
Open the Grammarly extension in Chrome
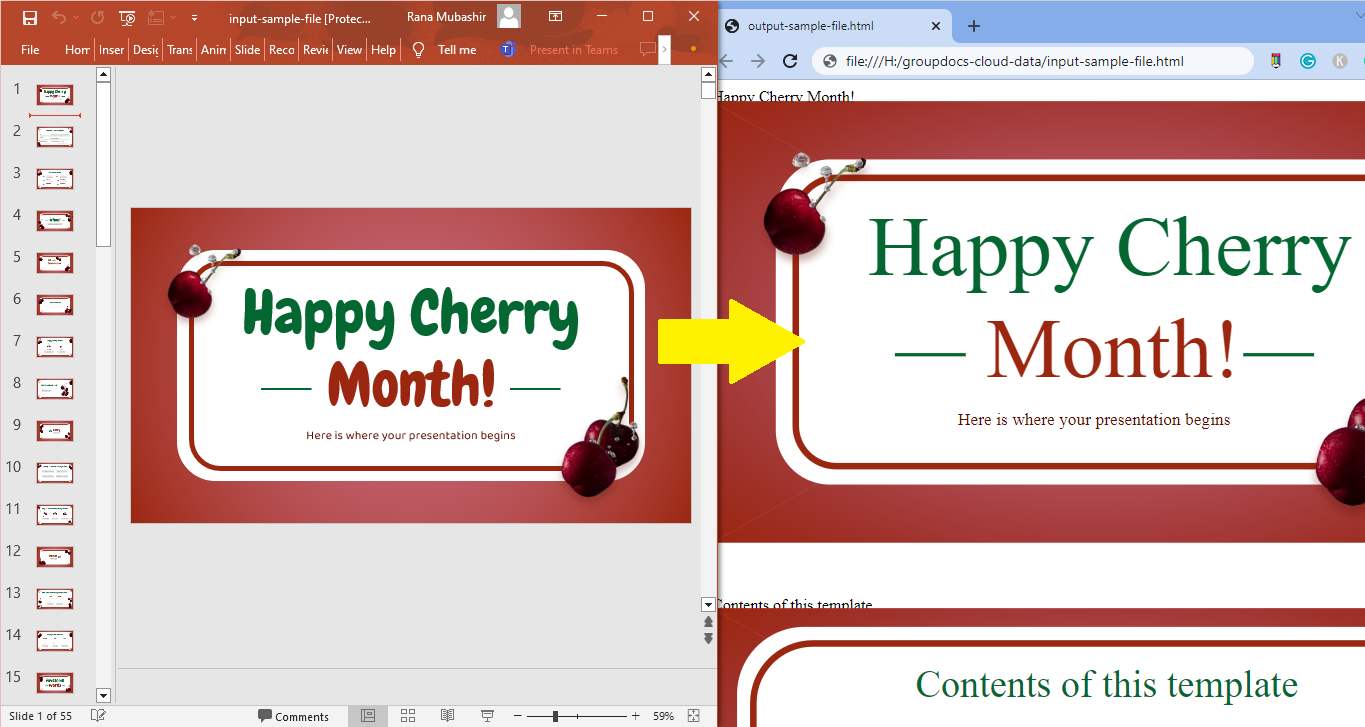[1308, 60]
